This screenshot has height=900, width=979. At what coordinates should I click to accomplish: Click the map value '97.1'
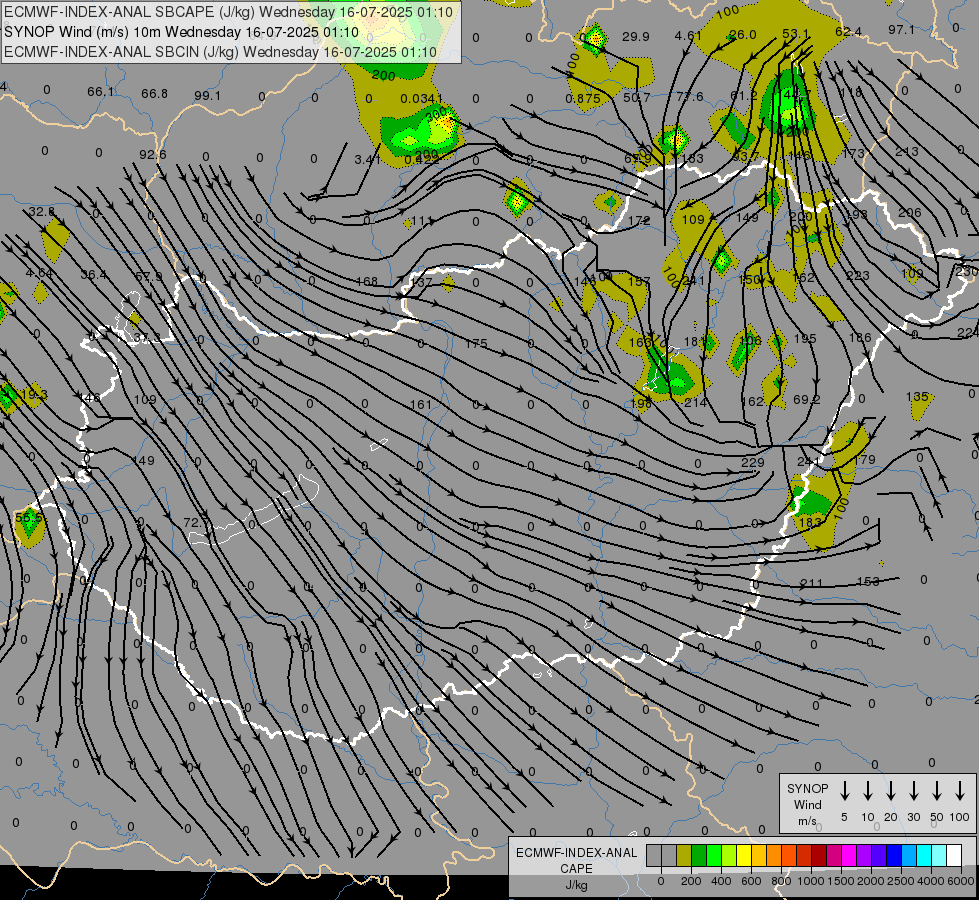902,30
